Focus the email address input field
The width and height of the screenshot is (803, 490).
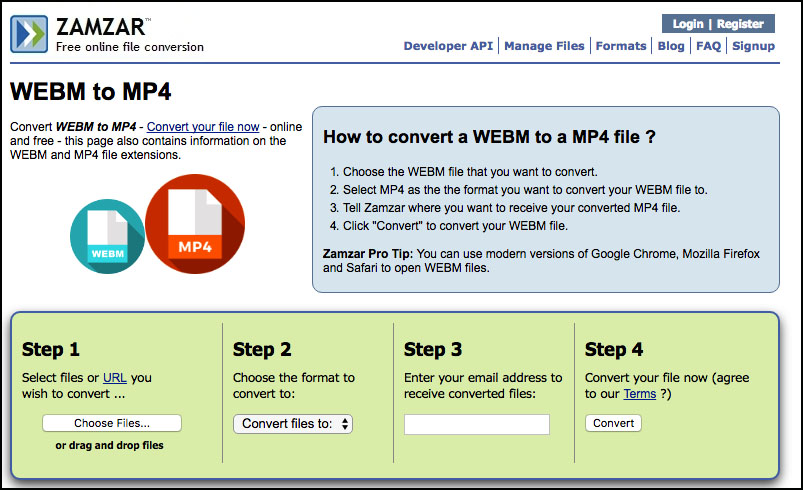click(477, 424)
